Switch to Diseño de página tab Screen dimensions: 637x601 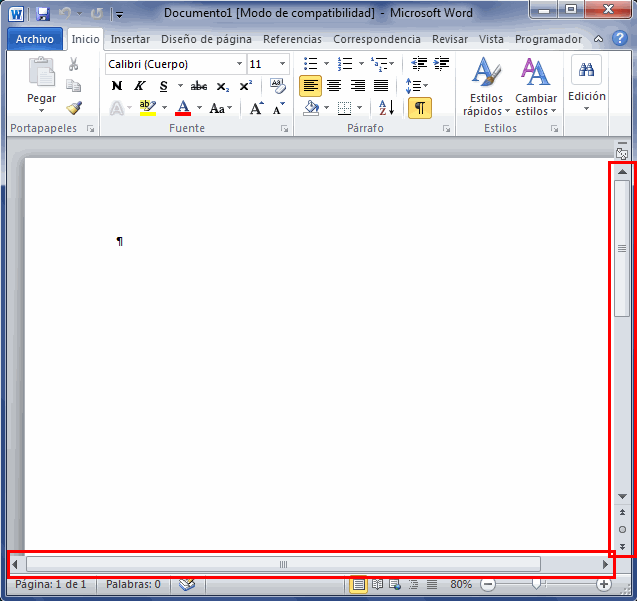point(206,39)
